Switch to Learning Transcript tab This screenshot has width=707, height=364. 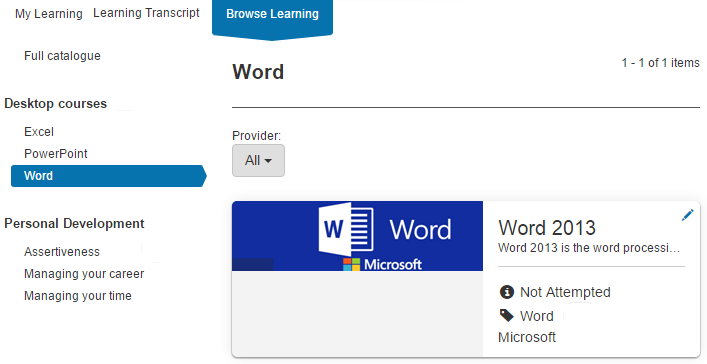[146, 13]
